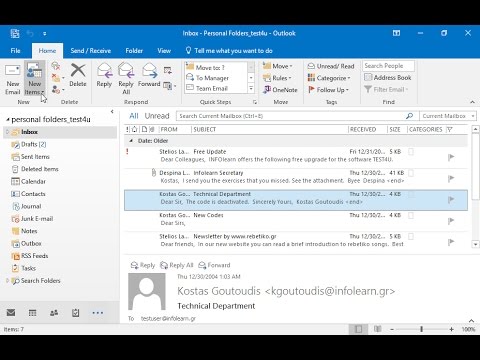The height and width of the screenshot is (360, 480).
Task: Open the Current Mailbox scope dropdown
Action: pyautogui.click(x=448, y=116)
